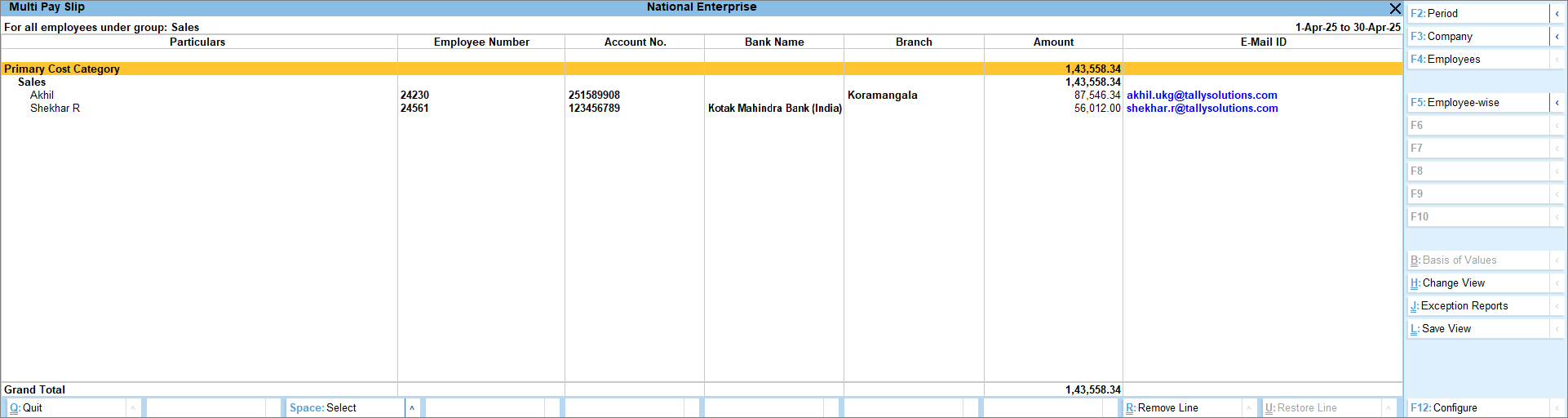Image resolution: width=1568 pixels, height=418 pixels.
Task: Select the Akhil employee row
Action: [42, 96]
